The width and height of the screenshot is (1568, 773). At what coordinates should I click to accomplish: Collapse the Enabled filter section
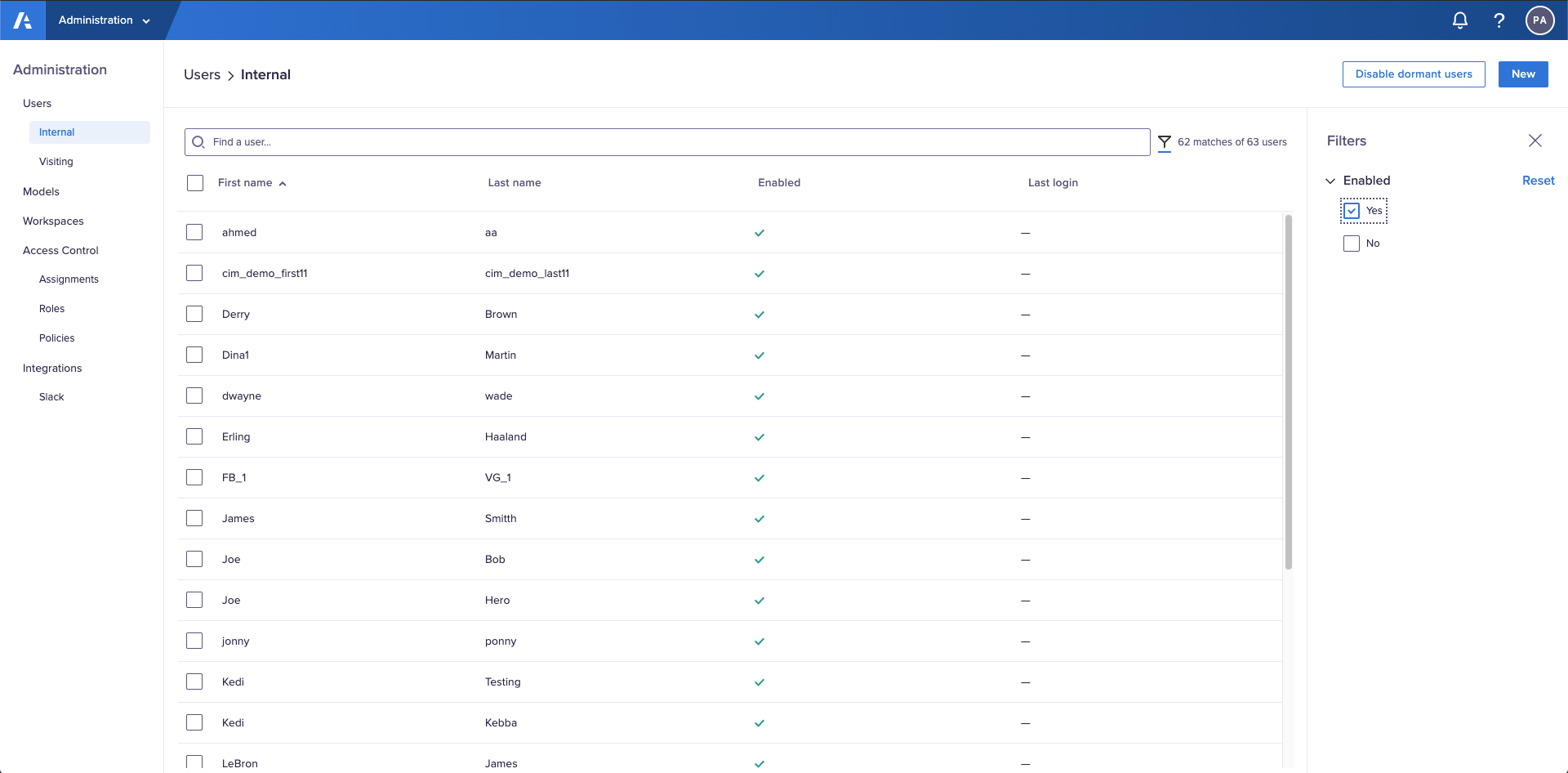tap(1330, 180)
